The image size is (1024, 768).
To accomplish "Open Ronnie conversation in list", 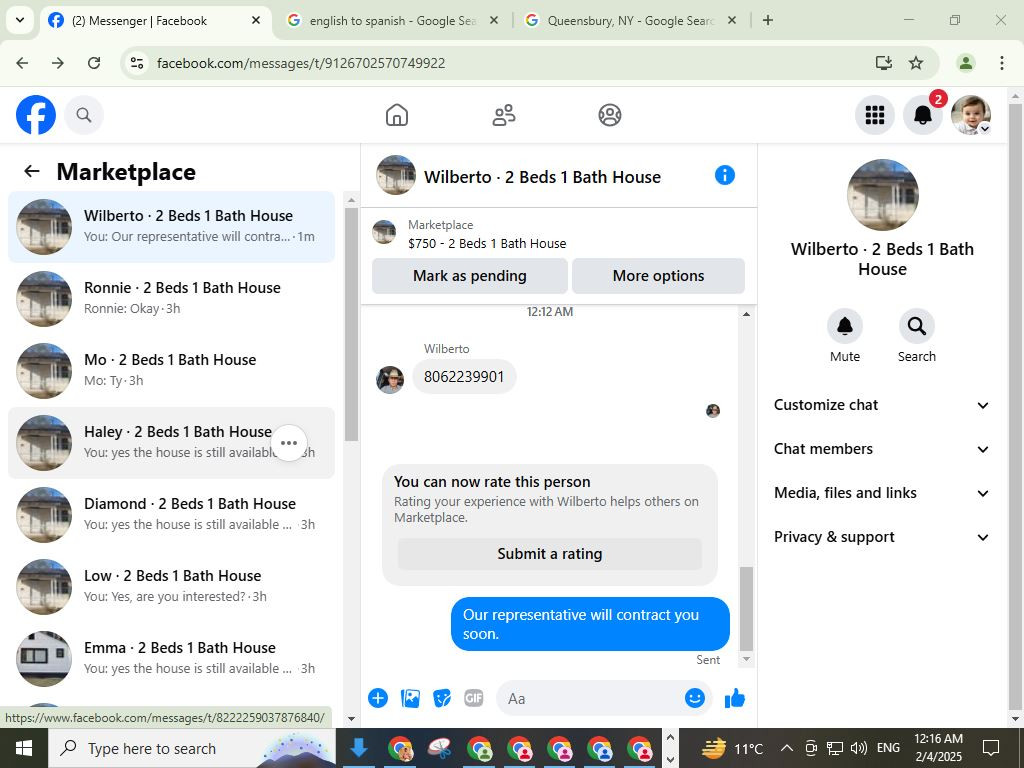I will coord(171,298).
